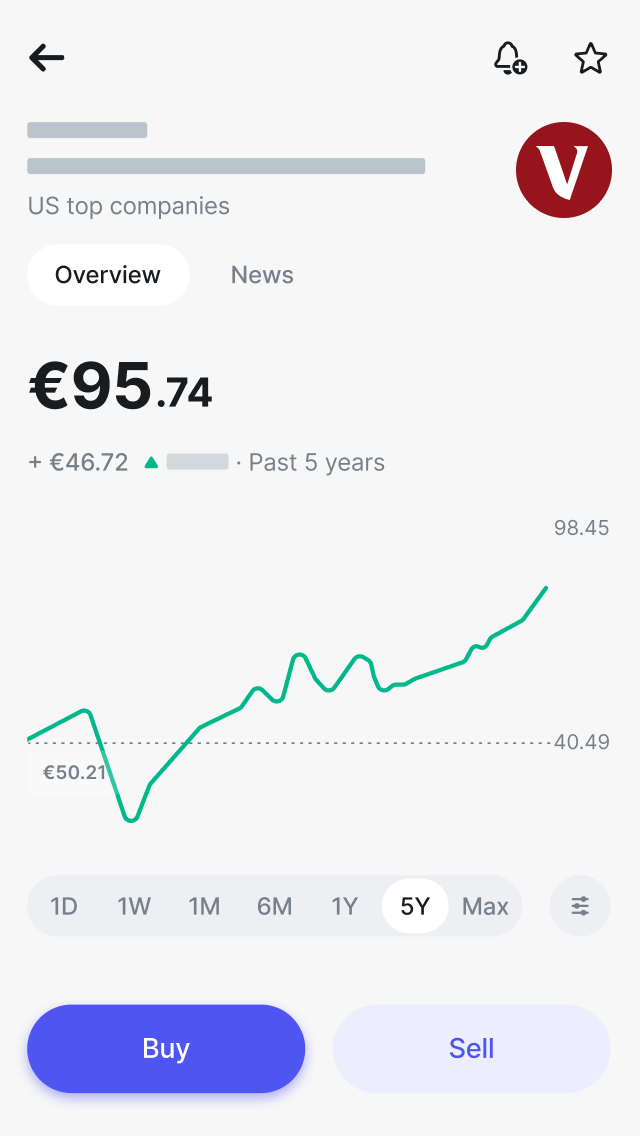Select the 1D chart range
640x1136 pixels.
(64, 906)
